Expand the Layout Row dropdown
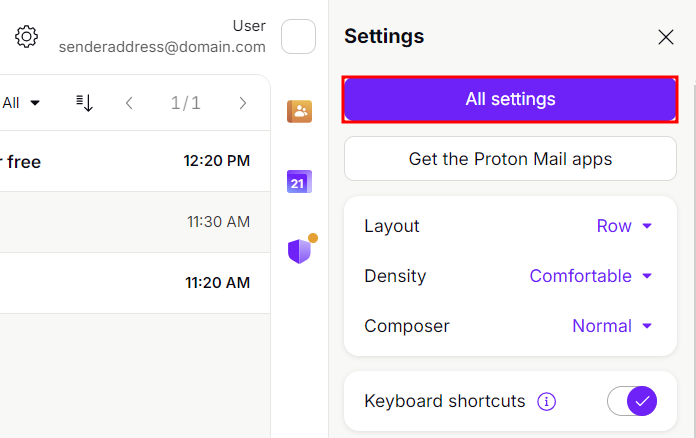696x438 pixels. click(x=624, y=226)
